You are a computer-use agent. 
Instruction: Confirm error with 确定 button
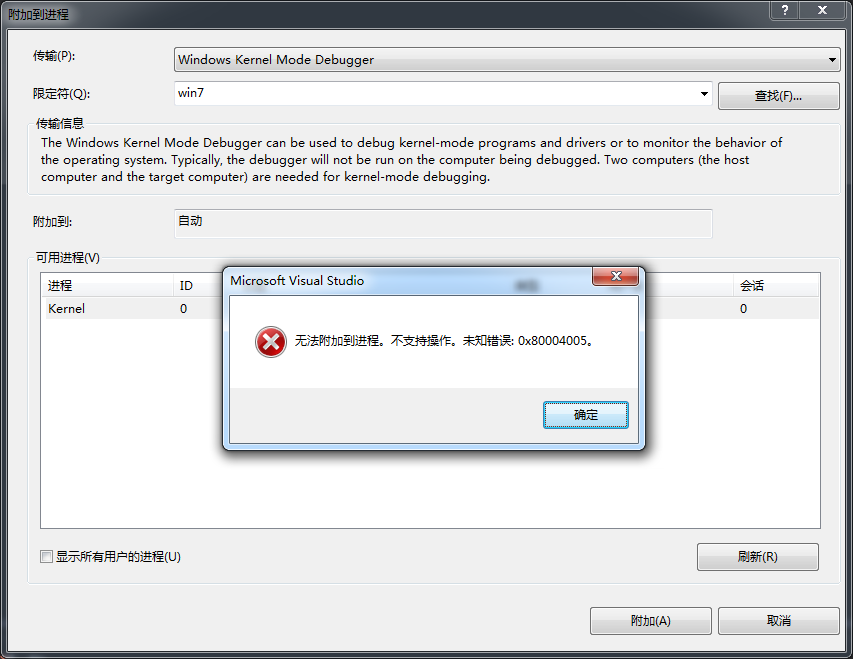[x=585, y=415]
